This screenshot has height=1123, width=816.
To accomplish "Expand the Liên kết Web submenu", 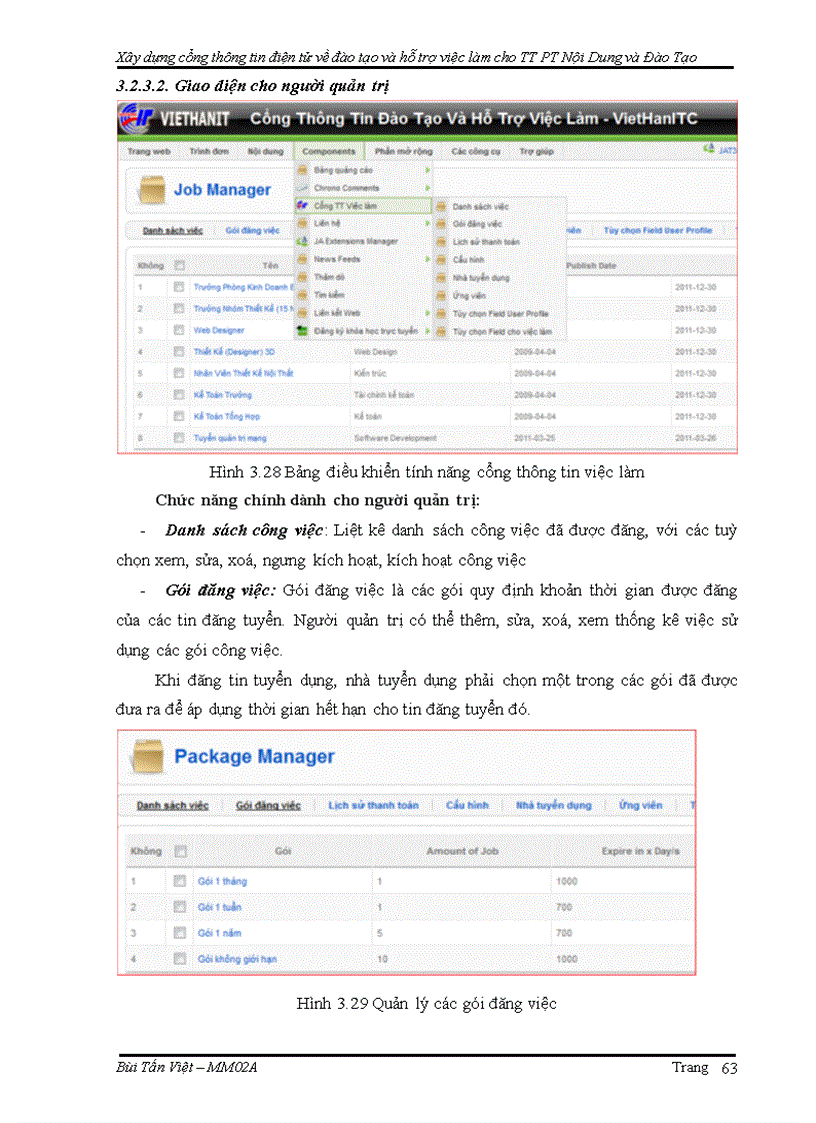I will tap(429, 311).
